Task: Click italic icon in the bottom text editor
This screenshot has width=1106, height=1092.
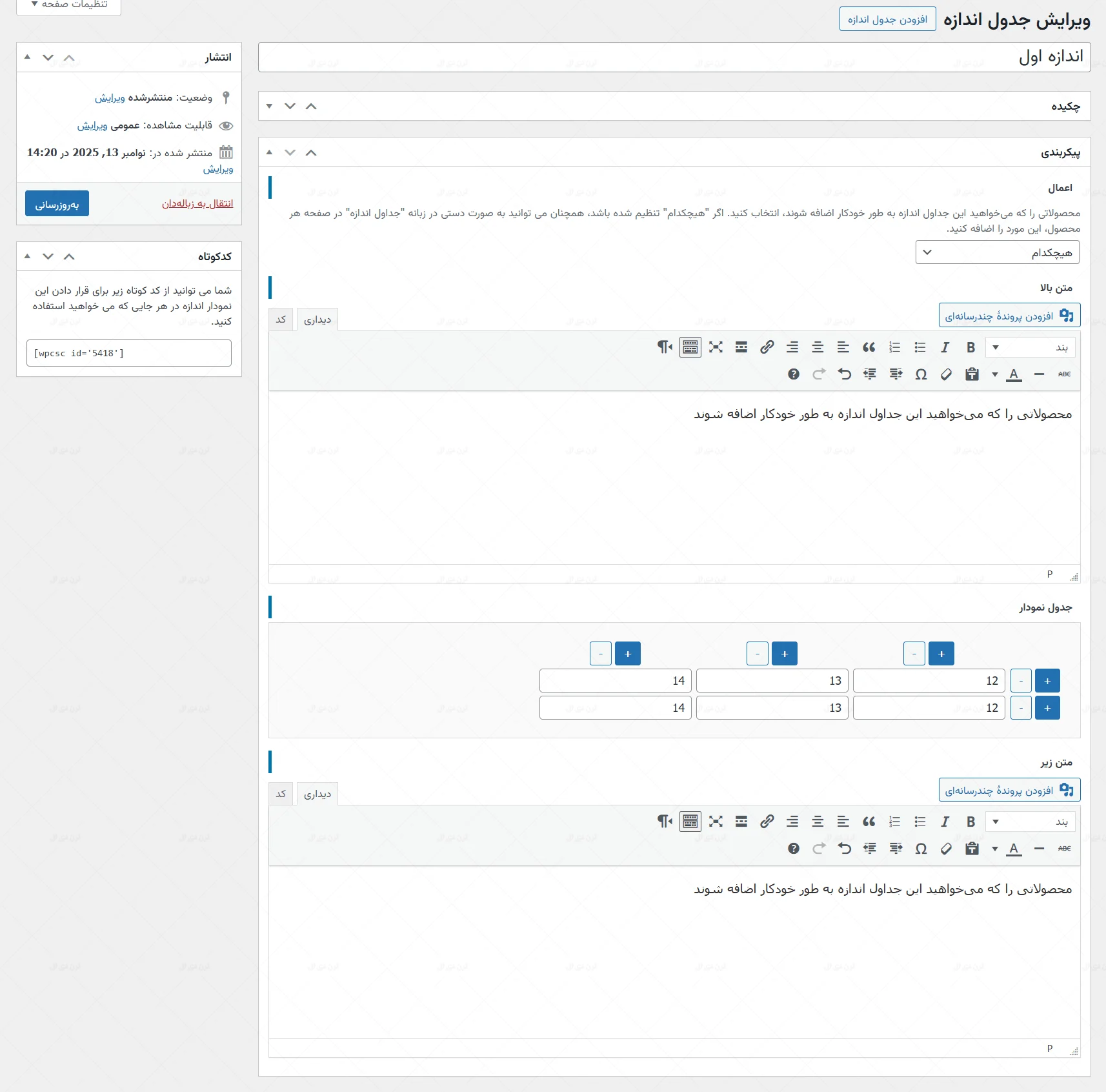Action: coord(945,822)
